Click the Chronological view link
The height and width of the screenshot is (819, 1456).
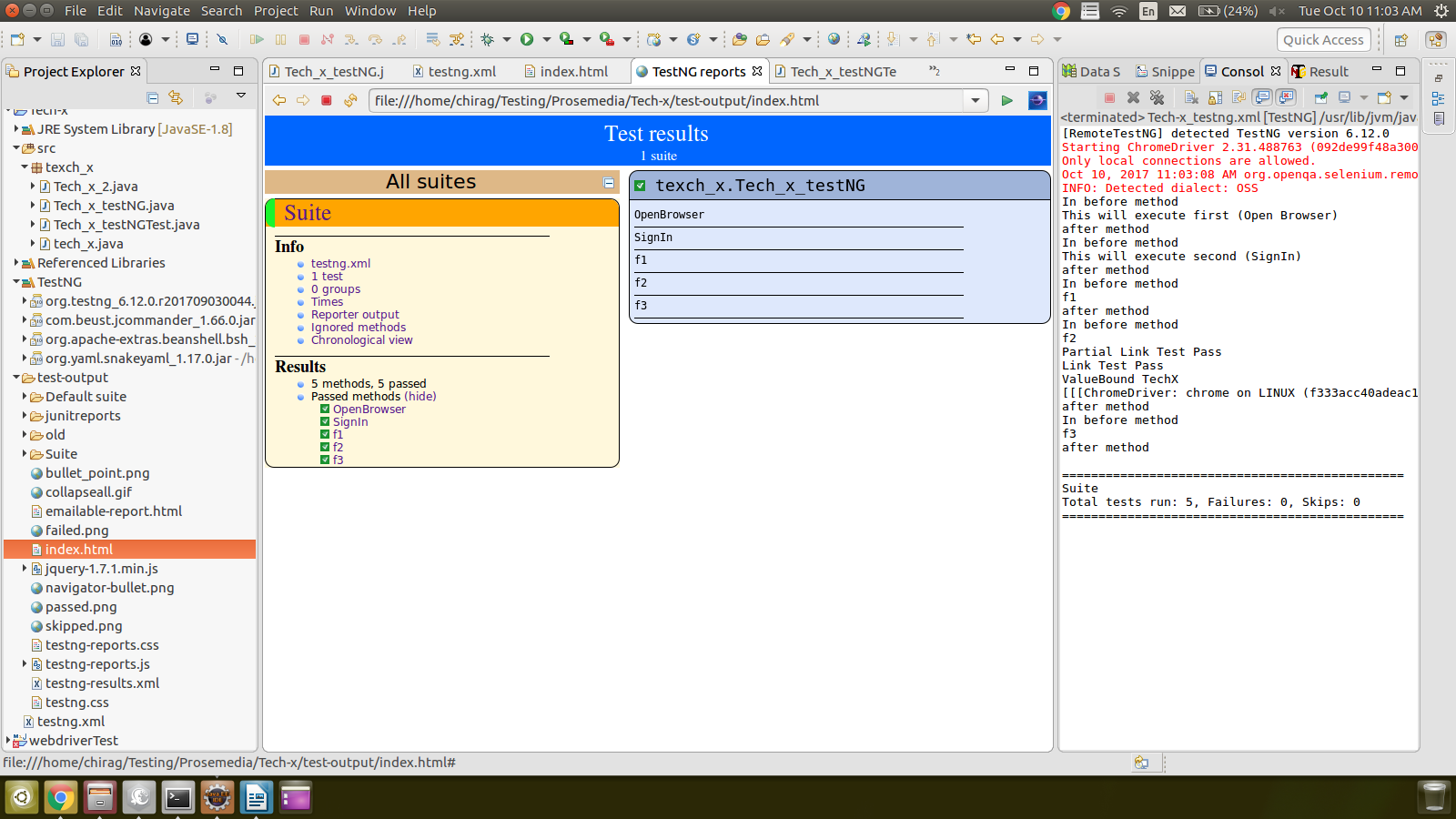361,340
